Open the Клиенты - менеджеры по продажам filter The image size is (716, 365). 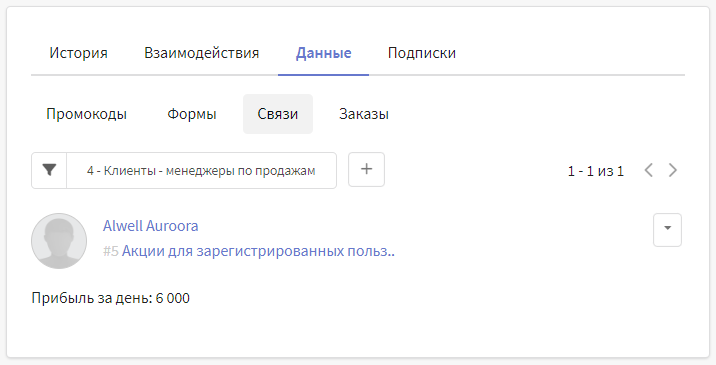tap(201, 170)
